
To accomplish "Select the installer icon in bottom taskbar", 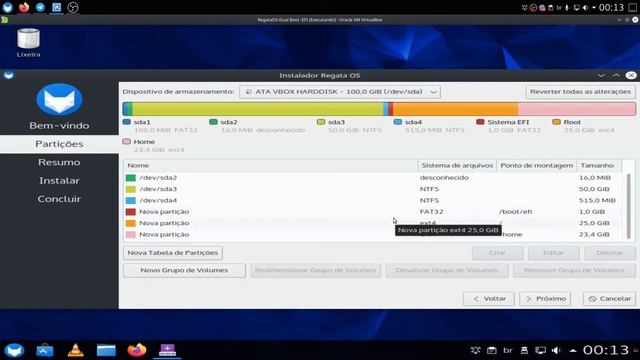I will [x=167, y=350].
